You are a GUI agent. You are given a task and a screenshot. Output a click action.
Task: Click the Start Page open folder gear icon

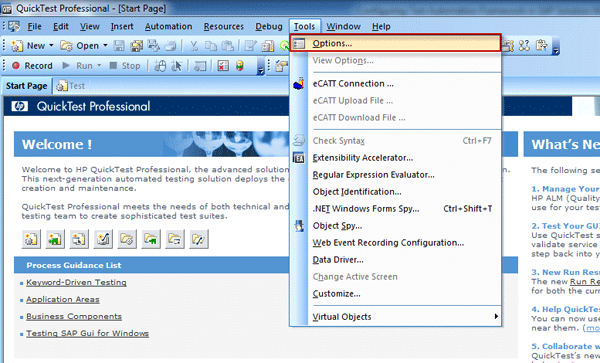pyautogui.click(x=127, y=239)
